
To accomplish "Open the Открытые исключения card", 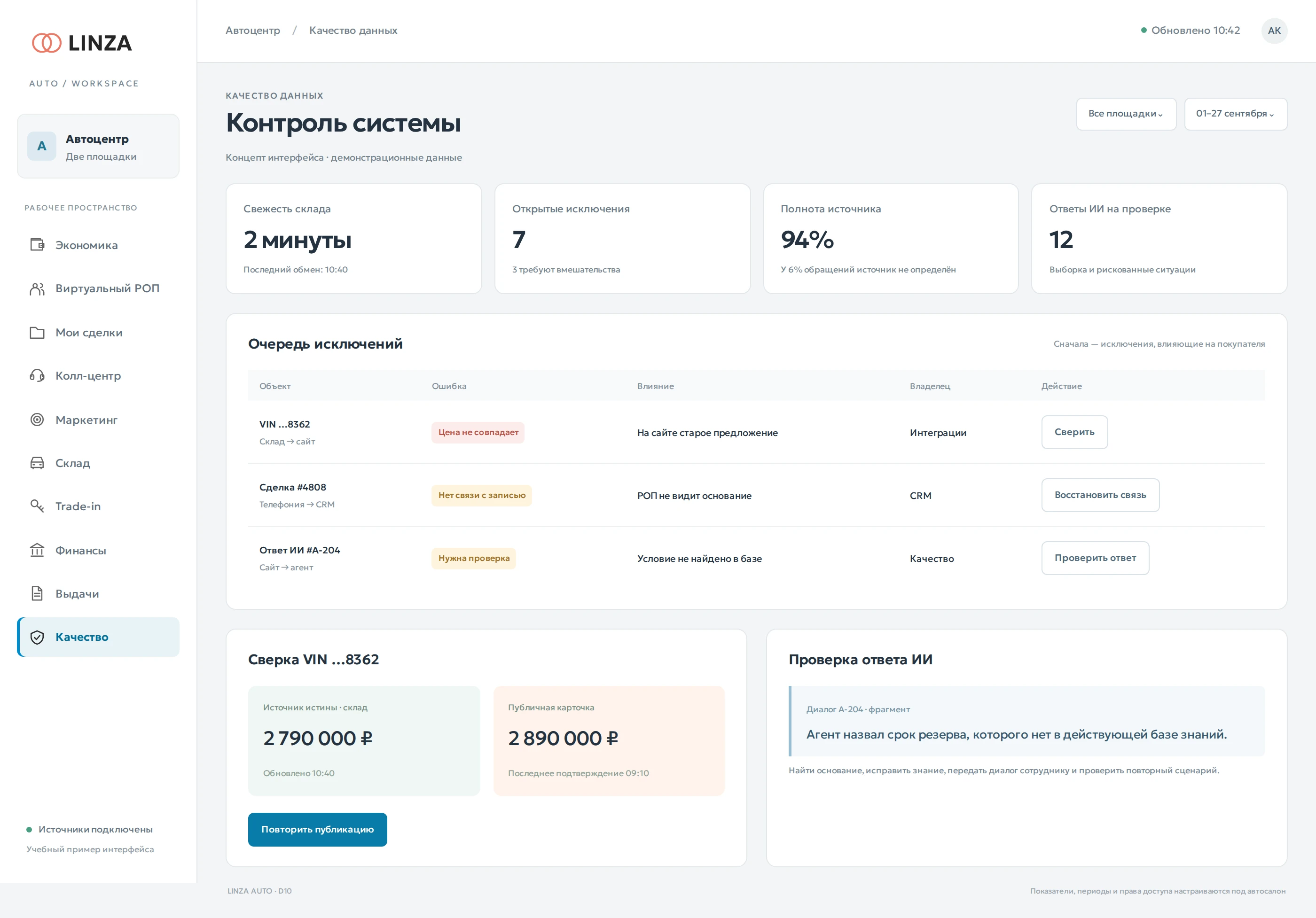I will pos(622,239).
